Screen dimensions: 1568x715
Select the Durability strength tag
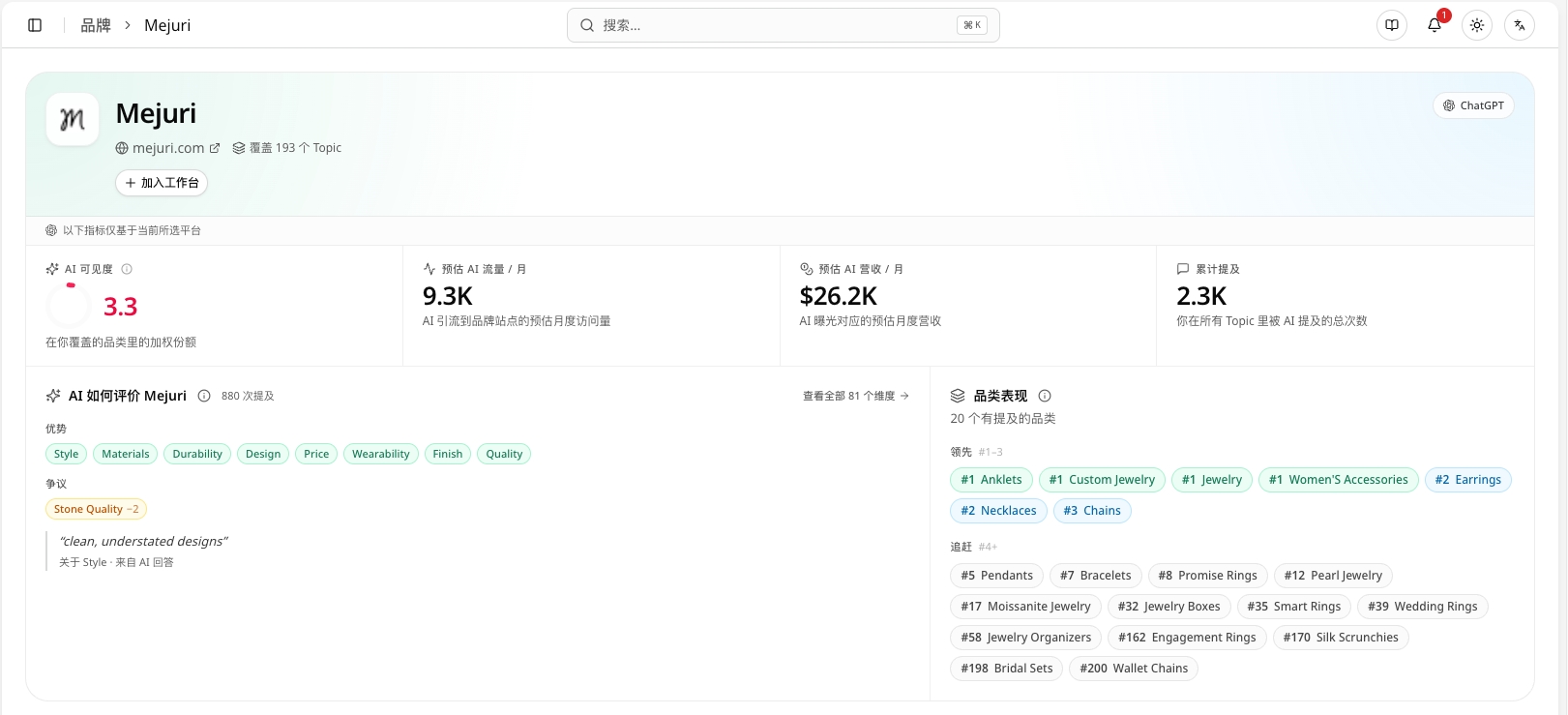click(197, 454)
